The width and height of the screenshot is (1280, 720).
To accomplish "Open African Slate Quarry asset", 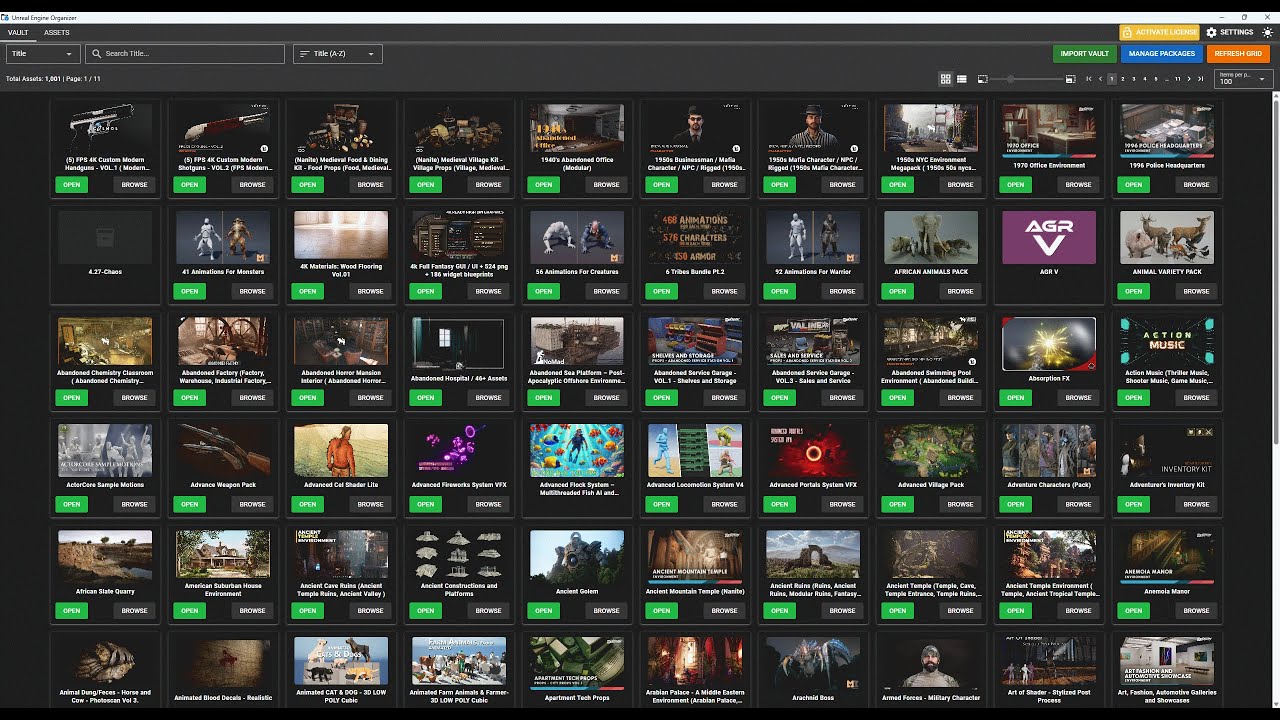I will click(x=71, y=610).
